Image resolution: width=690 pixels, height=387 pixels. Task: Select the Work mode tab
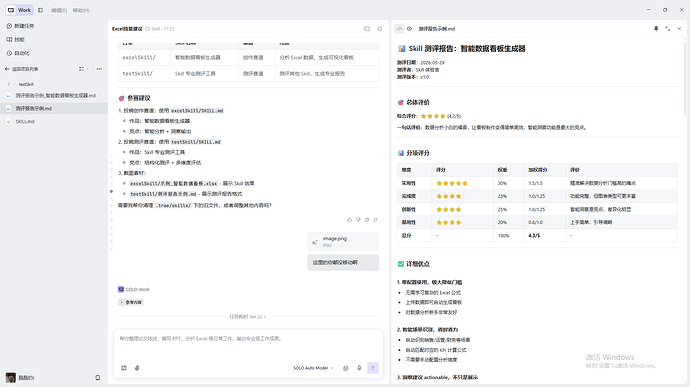(x=19, y=10)
